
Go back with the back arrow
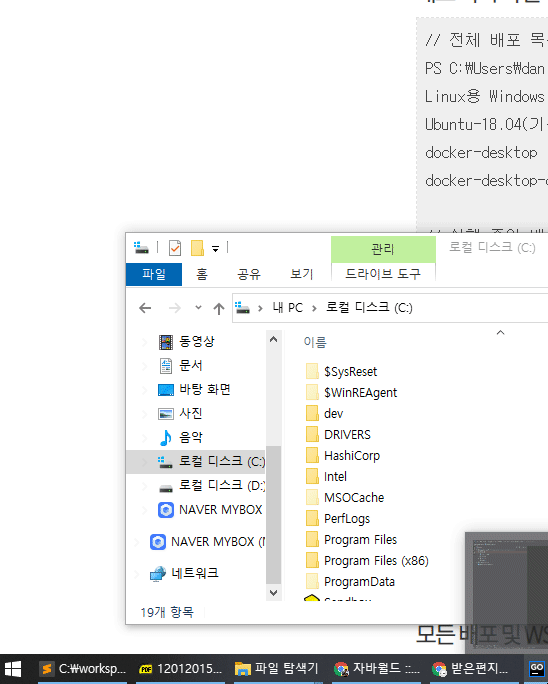145,308
